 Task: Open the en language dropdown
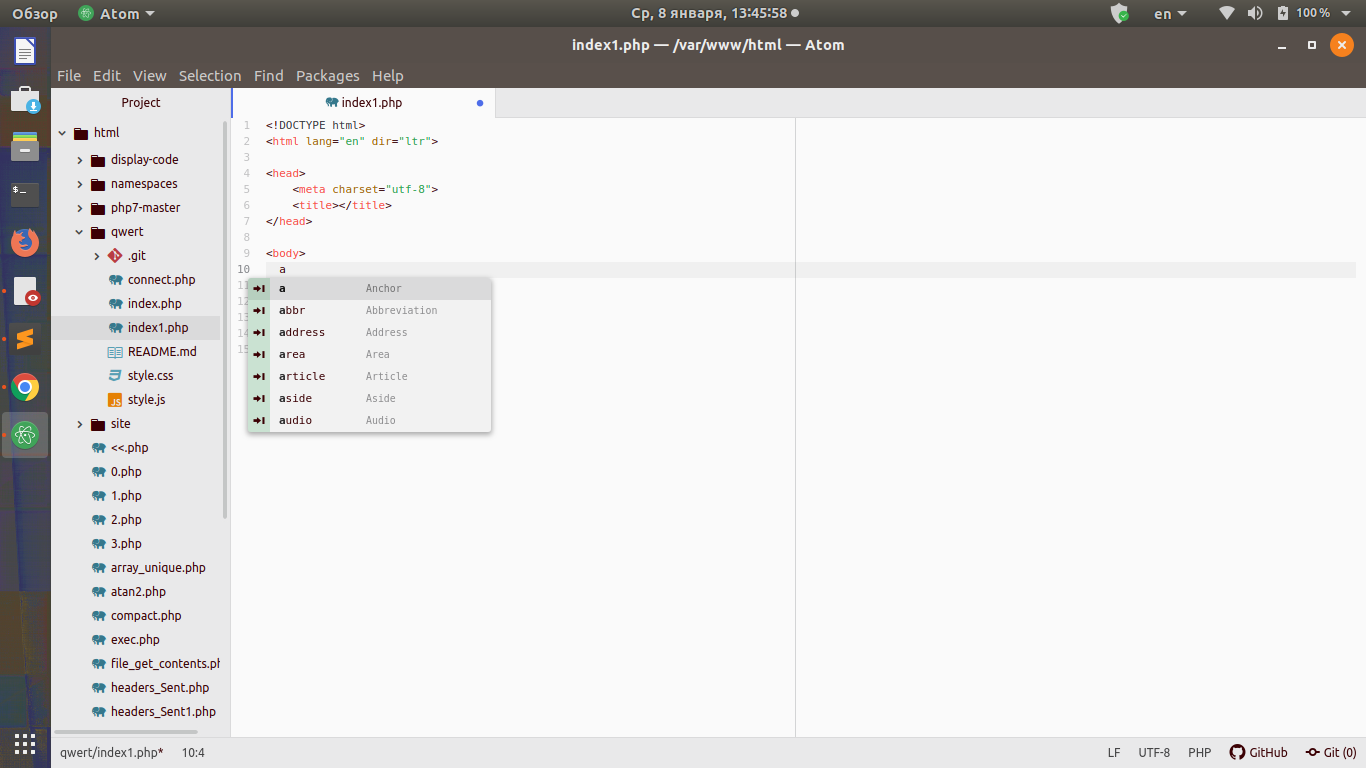pos(1170,14)
